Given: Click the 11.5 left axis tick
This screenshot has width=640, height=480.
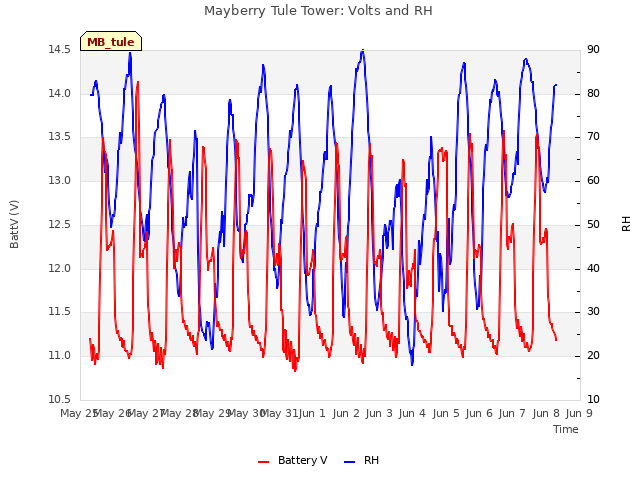Looking at the screenshot, I should pyautogui.click(x=59, y=312).
